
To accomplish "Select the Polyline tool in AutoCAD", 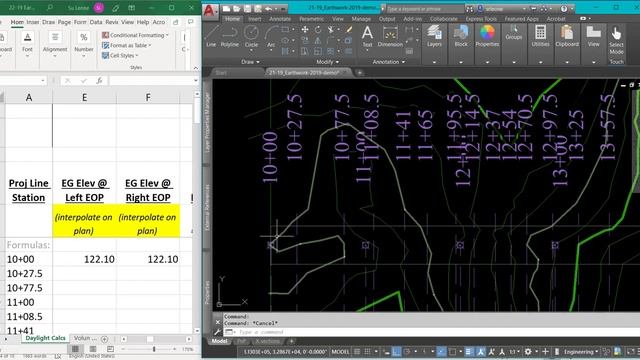I will pyautogui.click(x=229, y=36).
